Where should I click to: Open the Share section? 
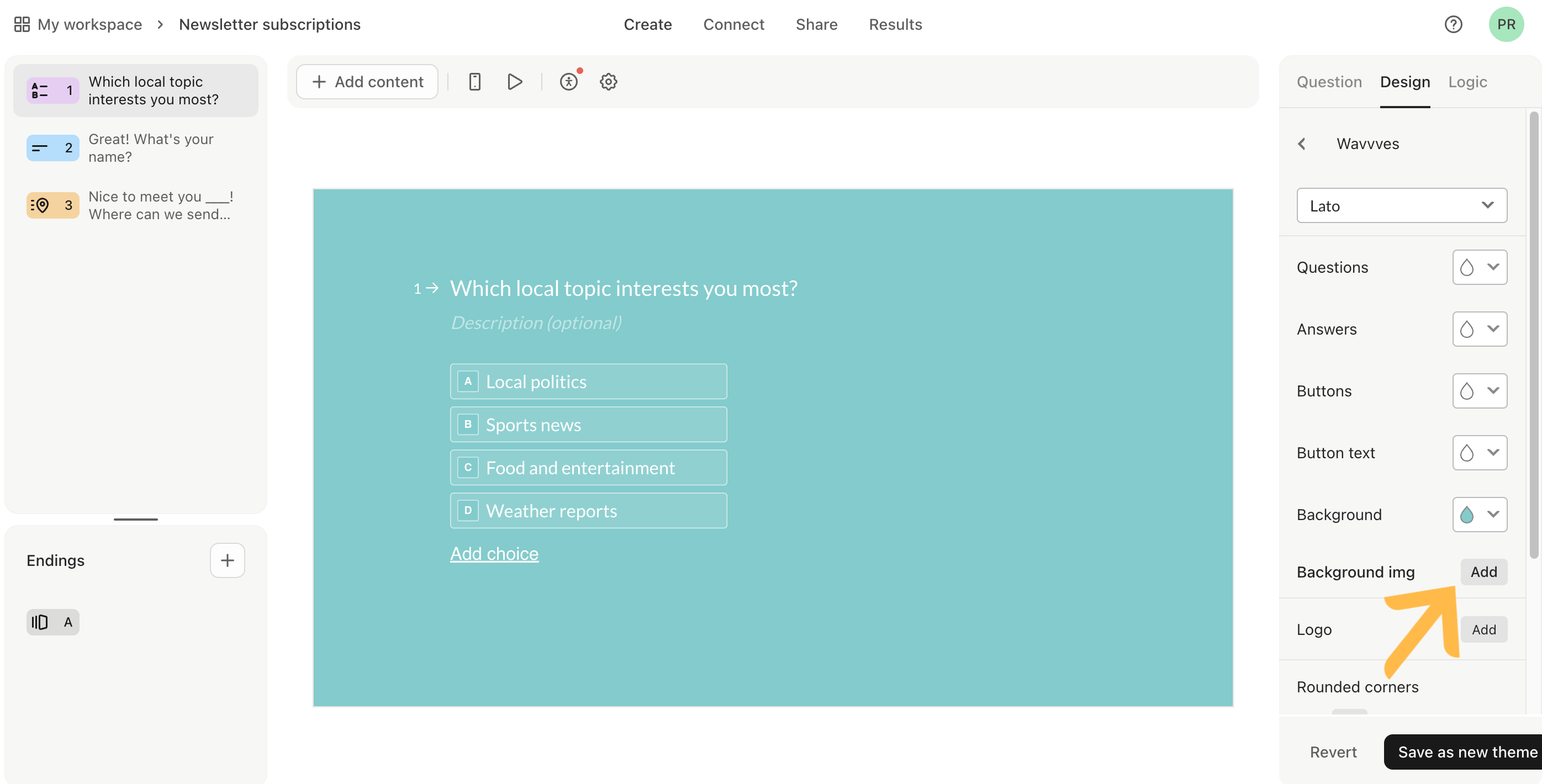click(816, 24)
